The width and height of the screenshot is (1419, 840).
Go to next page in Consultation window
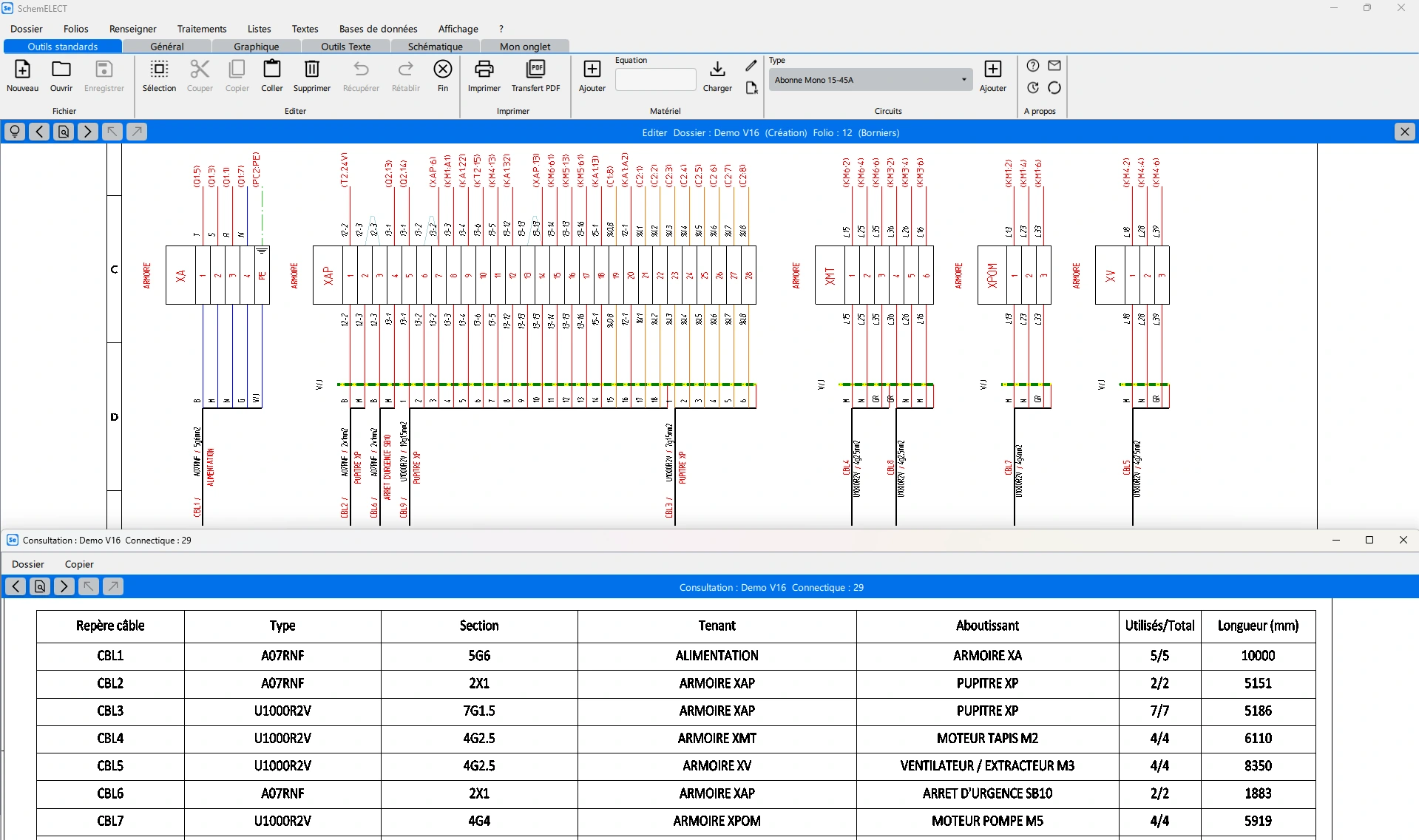pyautogui.click(x=64, y=586)
